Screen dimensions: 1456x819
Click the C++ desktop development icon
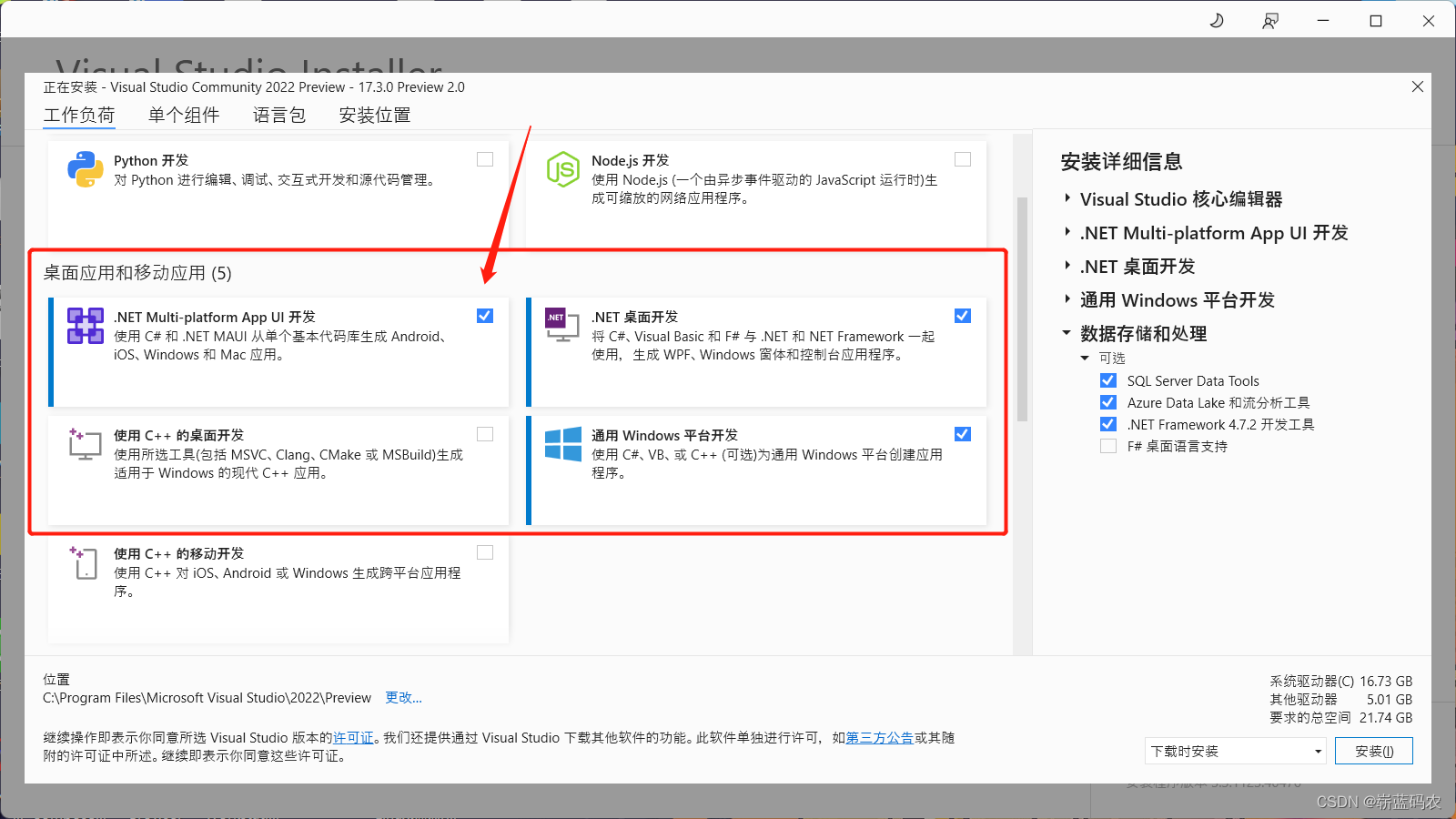click(85, 444)
